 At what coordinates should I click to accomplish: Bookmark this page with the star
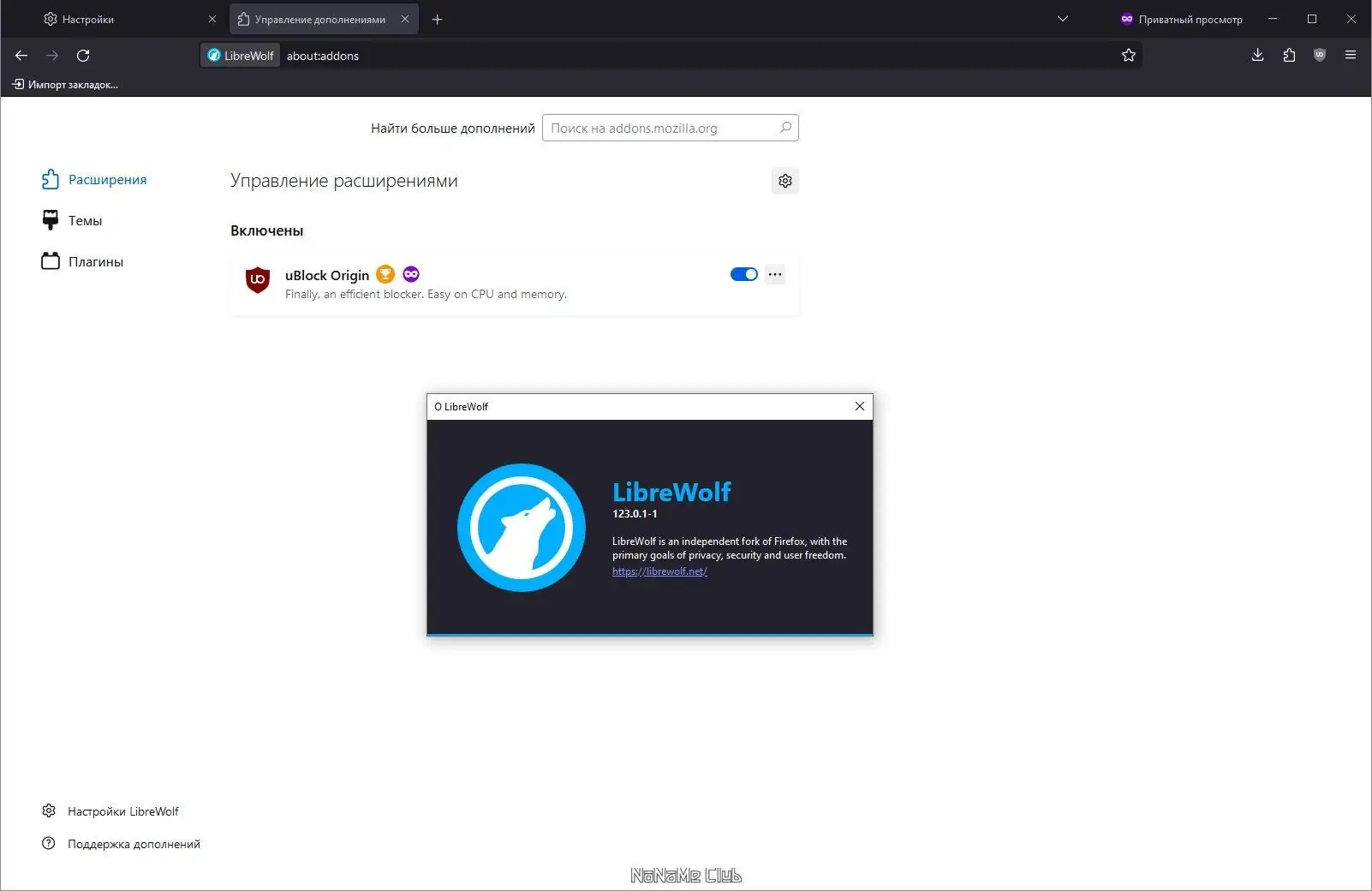(x=1129, y=56)
